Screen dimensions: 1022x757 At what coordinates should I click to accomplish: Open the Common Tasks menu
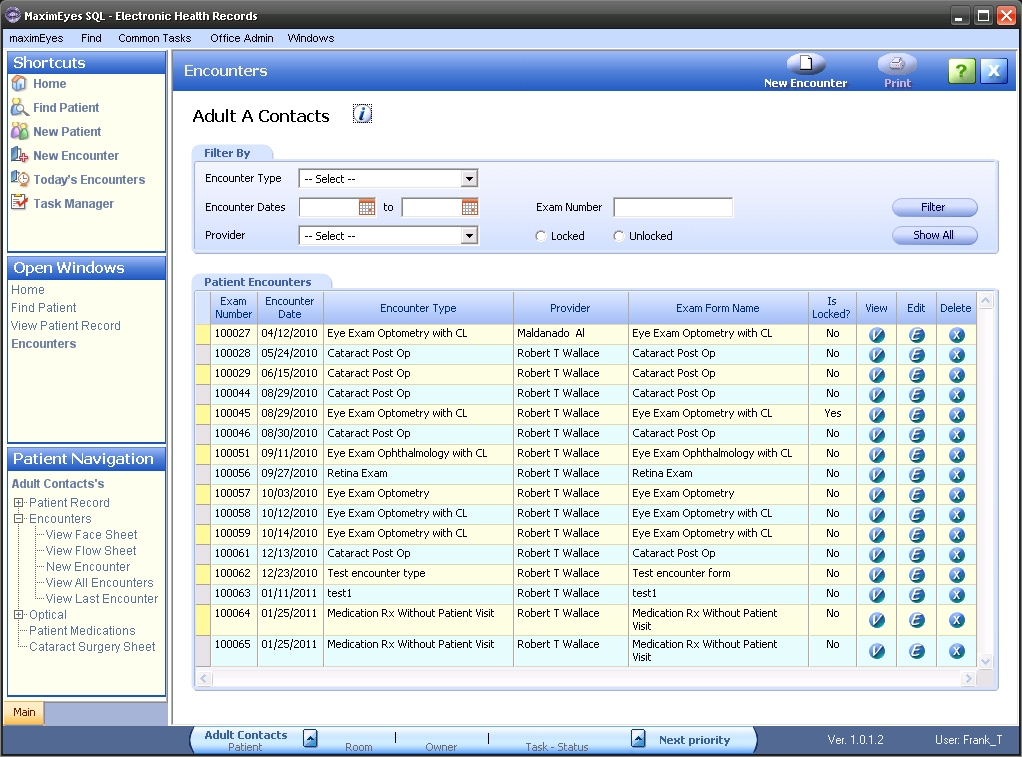click(154, 38)
